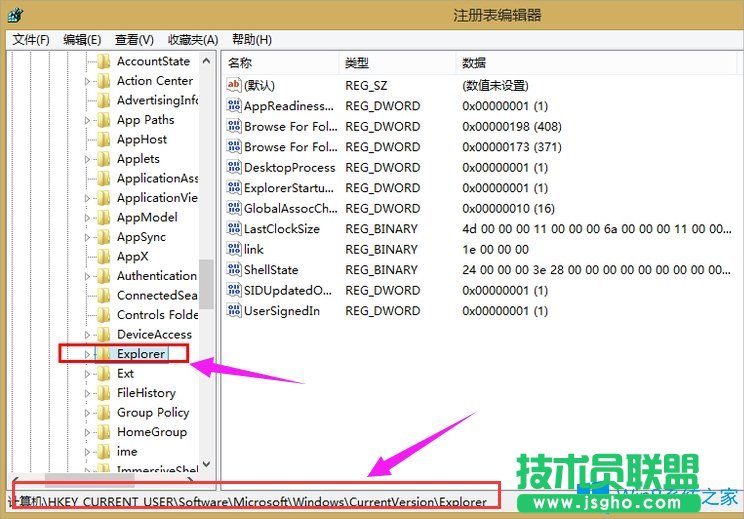
Task: Click the ExplorerStartu value icon
Action: [234, 188]
